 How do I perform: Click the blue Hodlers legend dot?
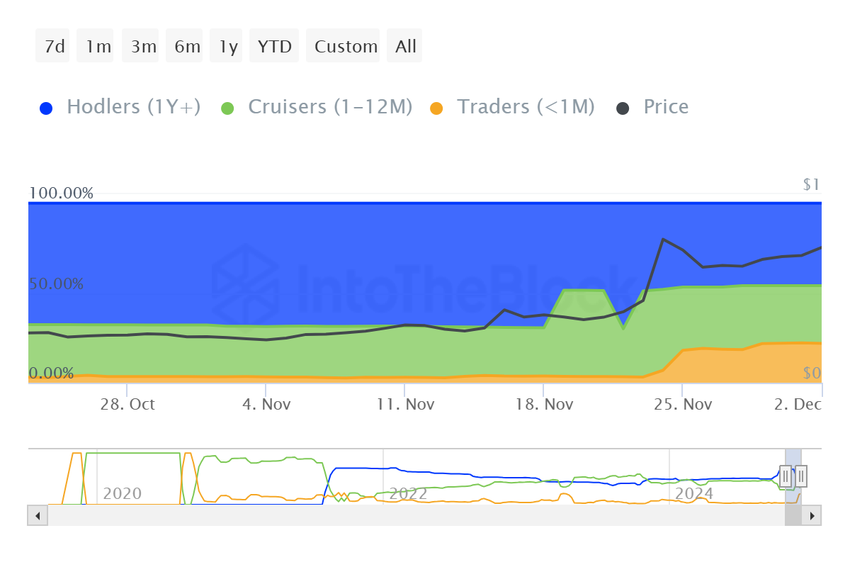(46, 108)
